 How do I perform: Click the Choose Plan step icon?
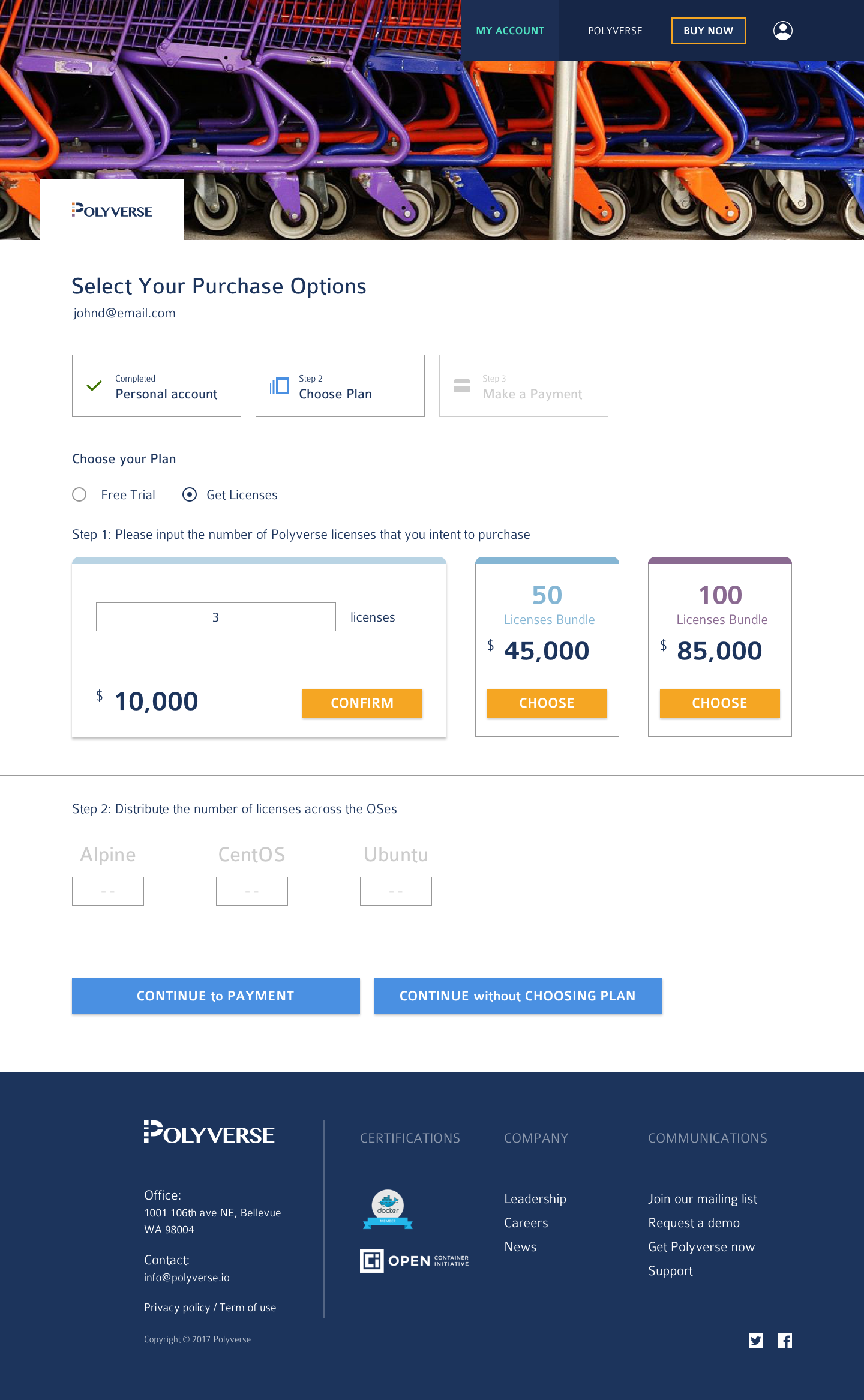click(280, 386)
